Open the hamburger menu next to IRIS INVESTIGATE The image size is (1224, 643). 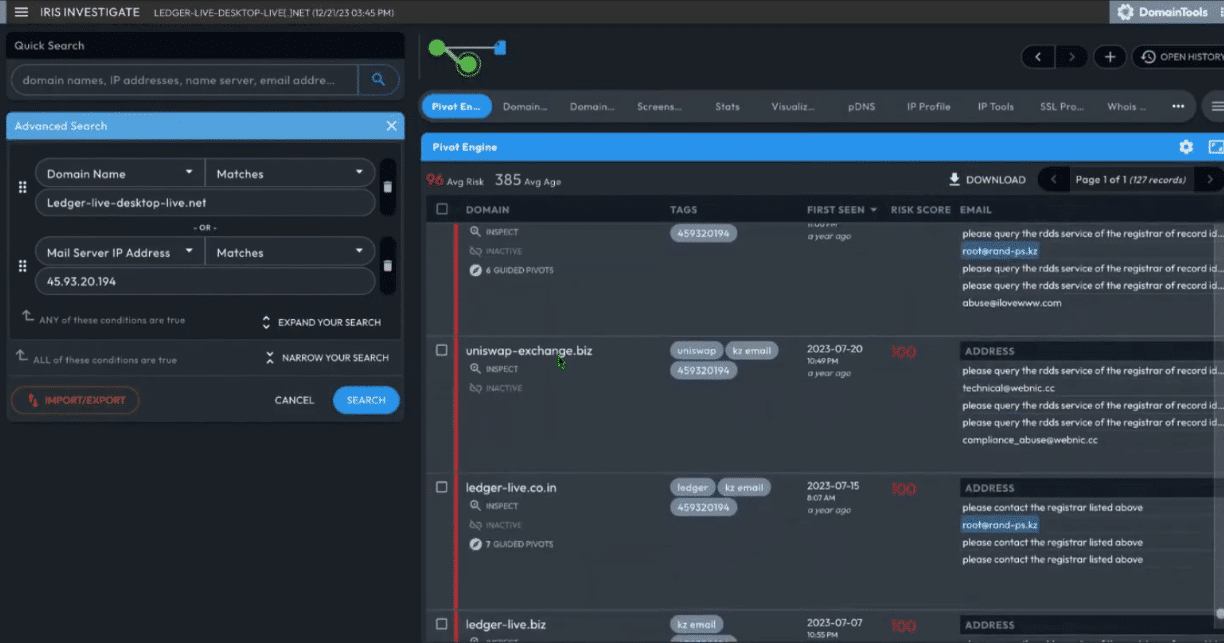pyautogui.click(x=20, y=12)
